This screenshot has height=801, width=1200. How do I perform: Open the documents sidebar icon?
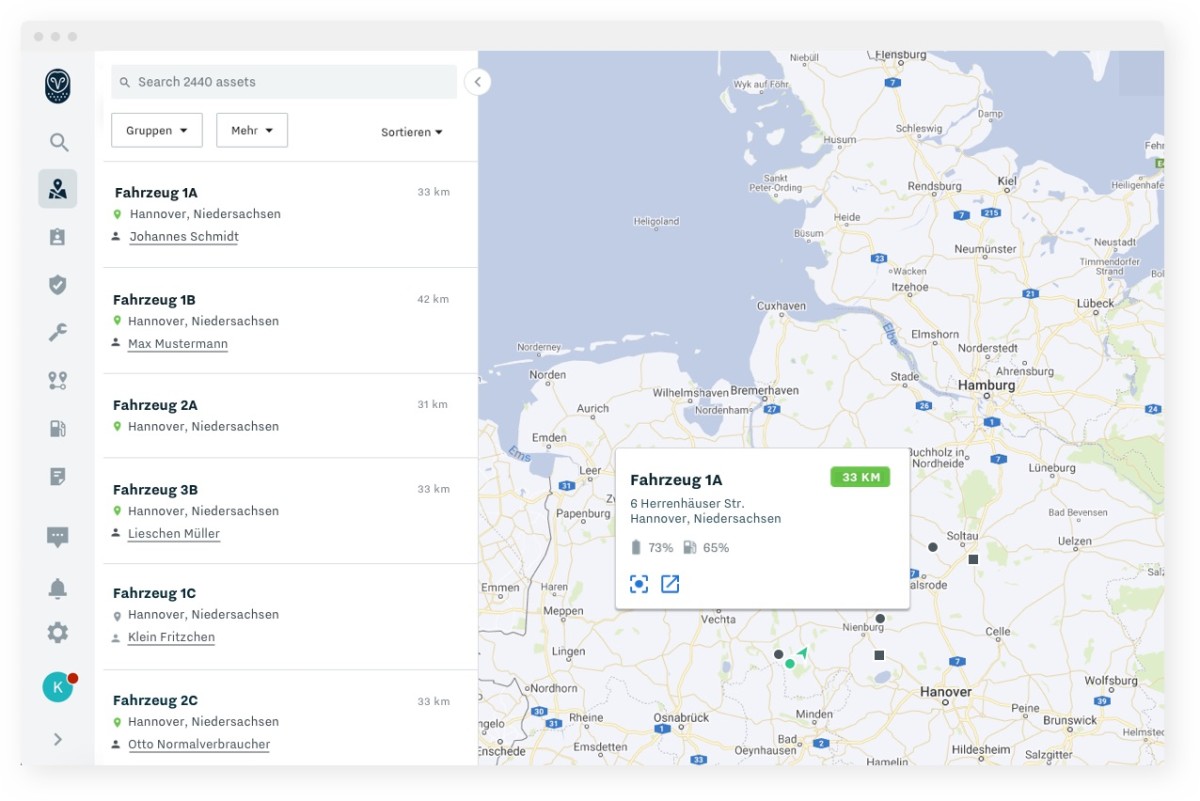pyautogui.click(x=58, y=477)
